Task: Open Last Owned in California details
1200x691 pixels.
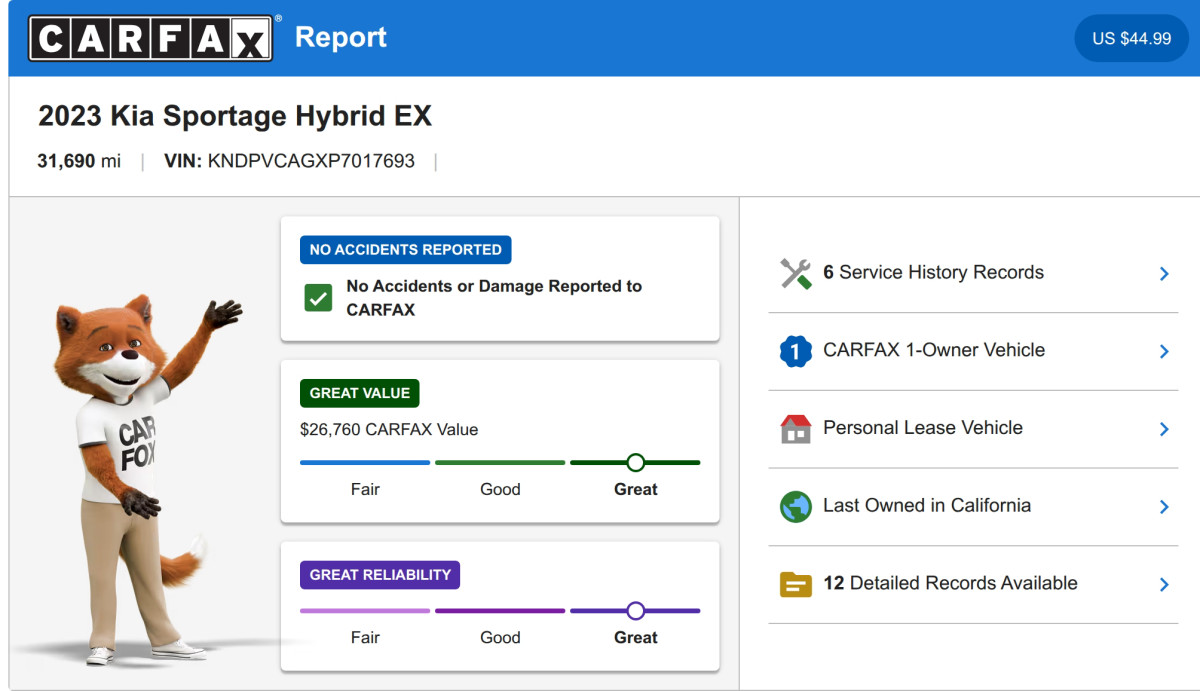Action: 973,506
